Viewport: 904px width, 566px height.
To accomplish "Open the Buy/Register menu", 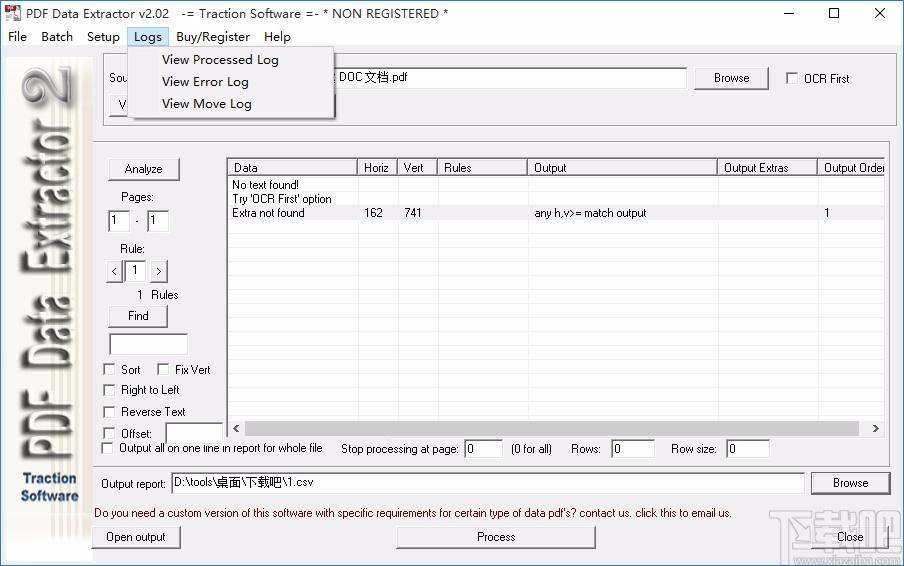I will 213,36.
